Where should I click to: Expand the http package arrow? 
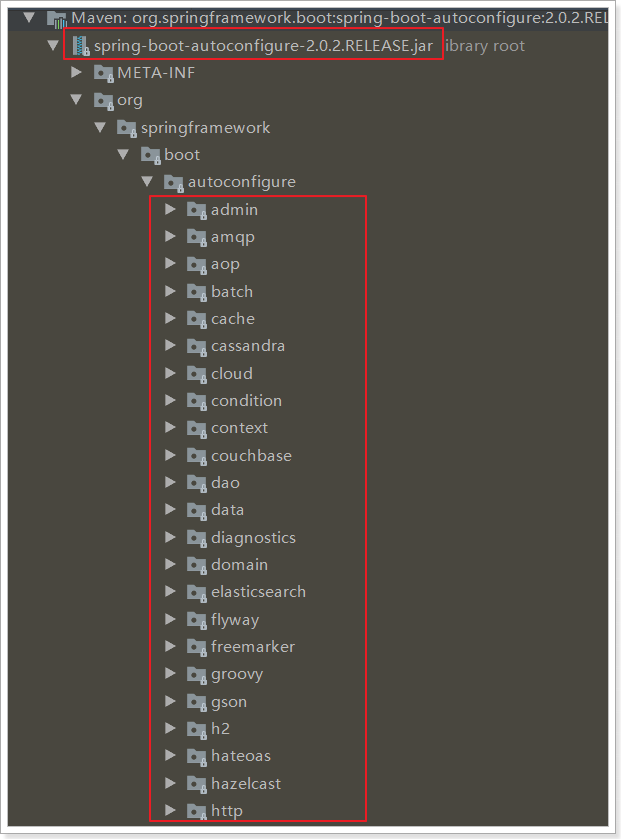(x=170, y=810)
